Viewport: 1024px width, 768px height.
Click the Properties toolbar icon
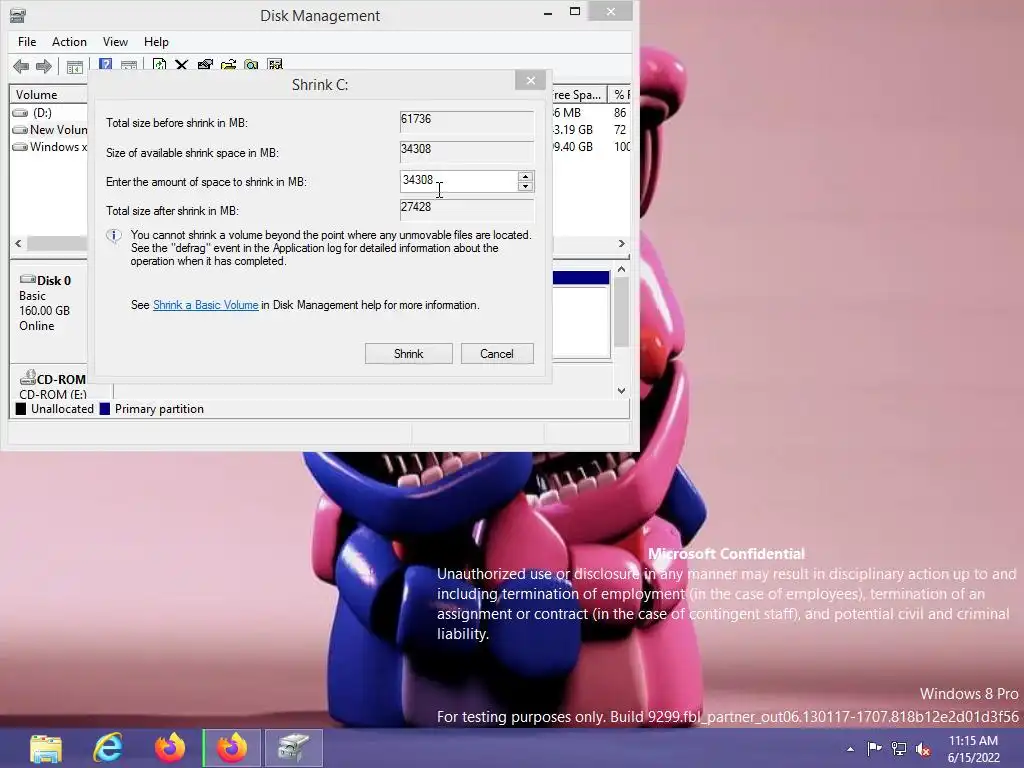point(205,64)
